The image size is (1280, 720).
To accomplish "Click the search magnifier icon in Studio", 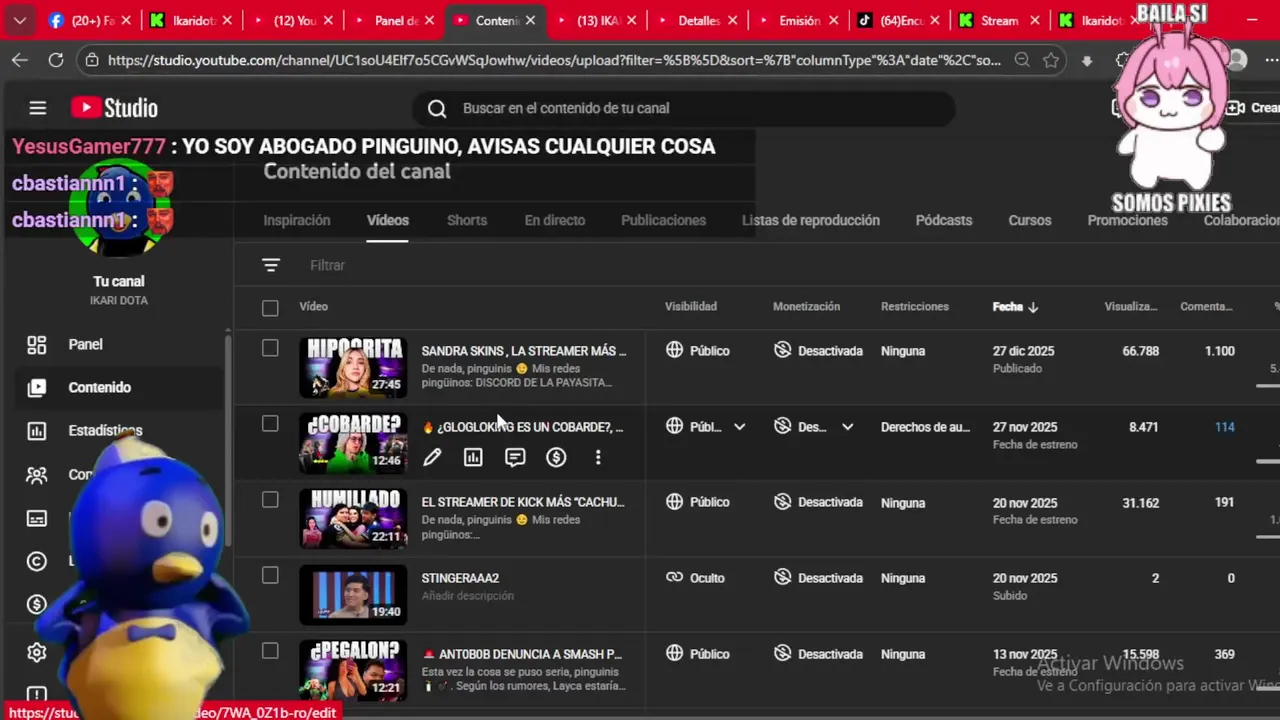I will pos(437,108).
